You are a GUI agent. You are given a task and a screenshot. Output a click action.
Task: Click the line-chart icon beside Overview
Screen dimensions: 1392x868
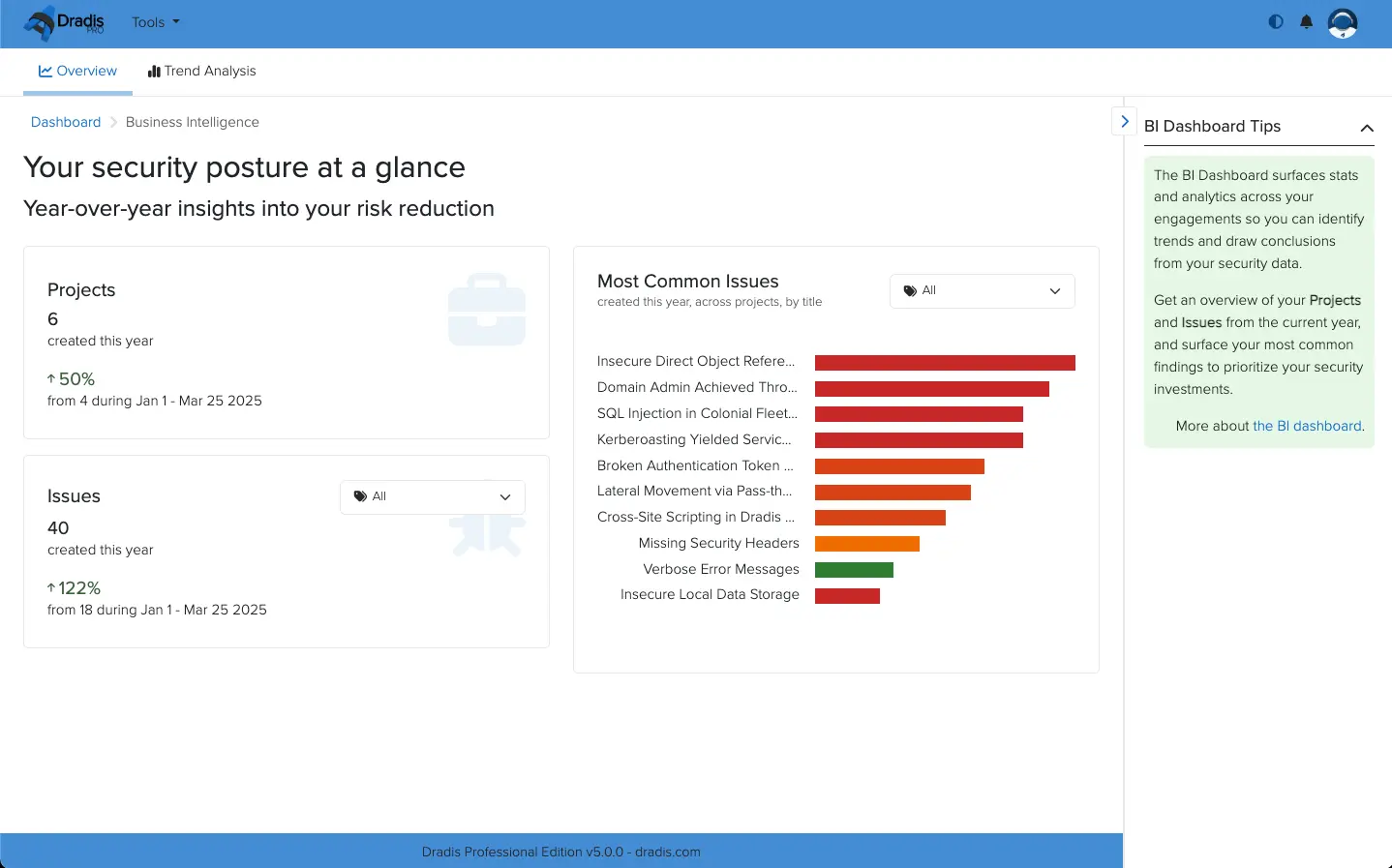pyautogui.click(x=44, y=70)
